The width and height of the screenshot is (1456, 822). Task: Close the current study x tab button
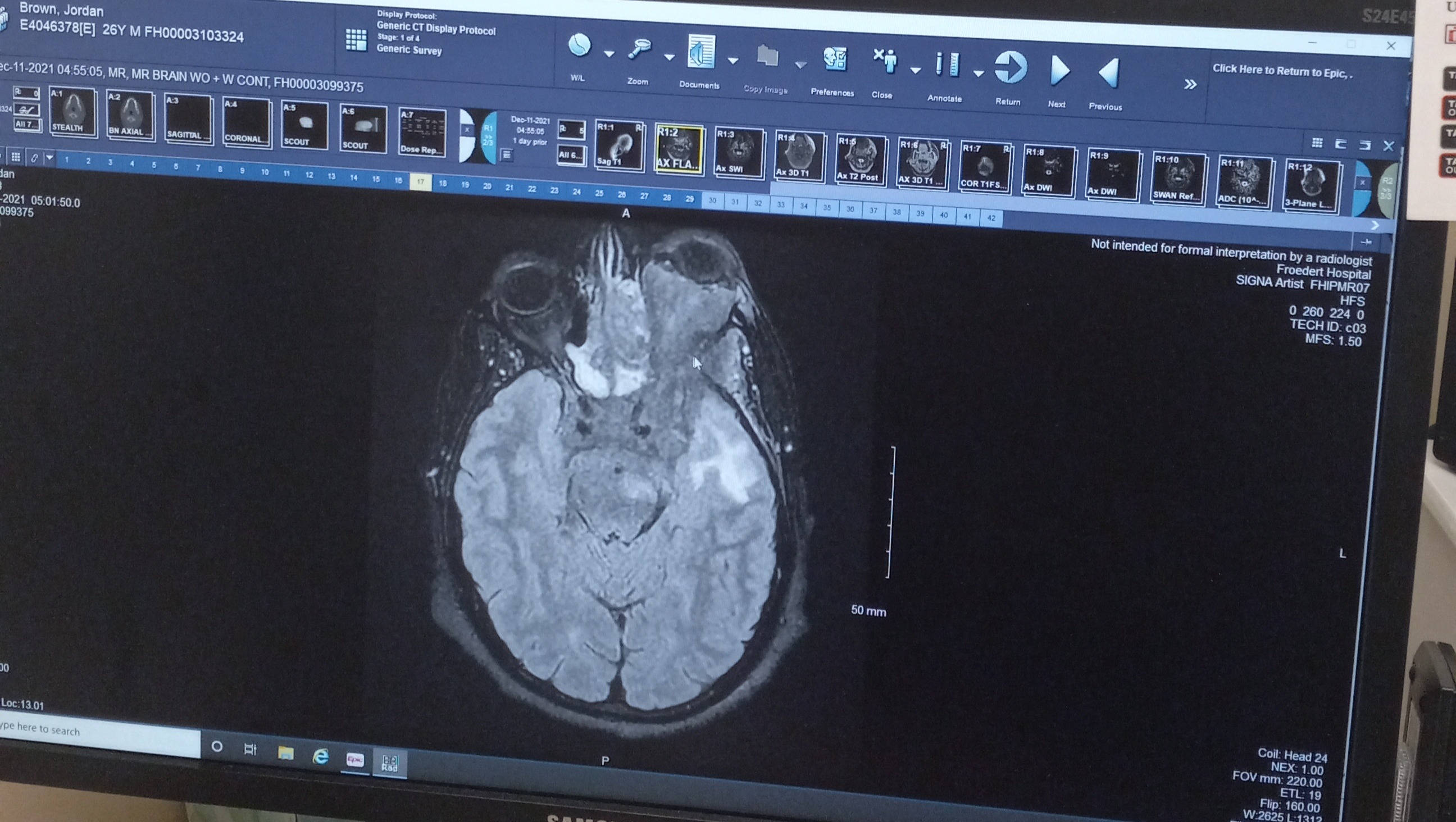(467, 130)
